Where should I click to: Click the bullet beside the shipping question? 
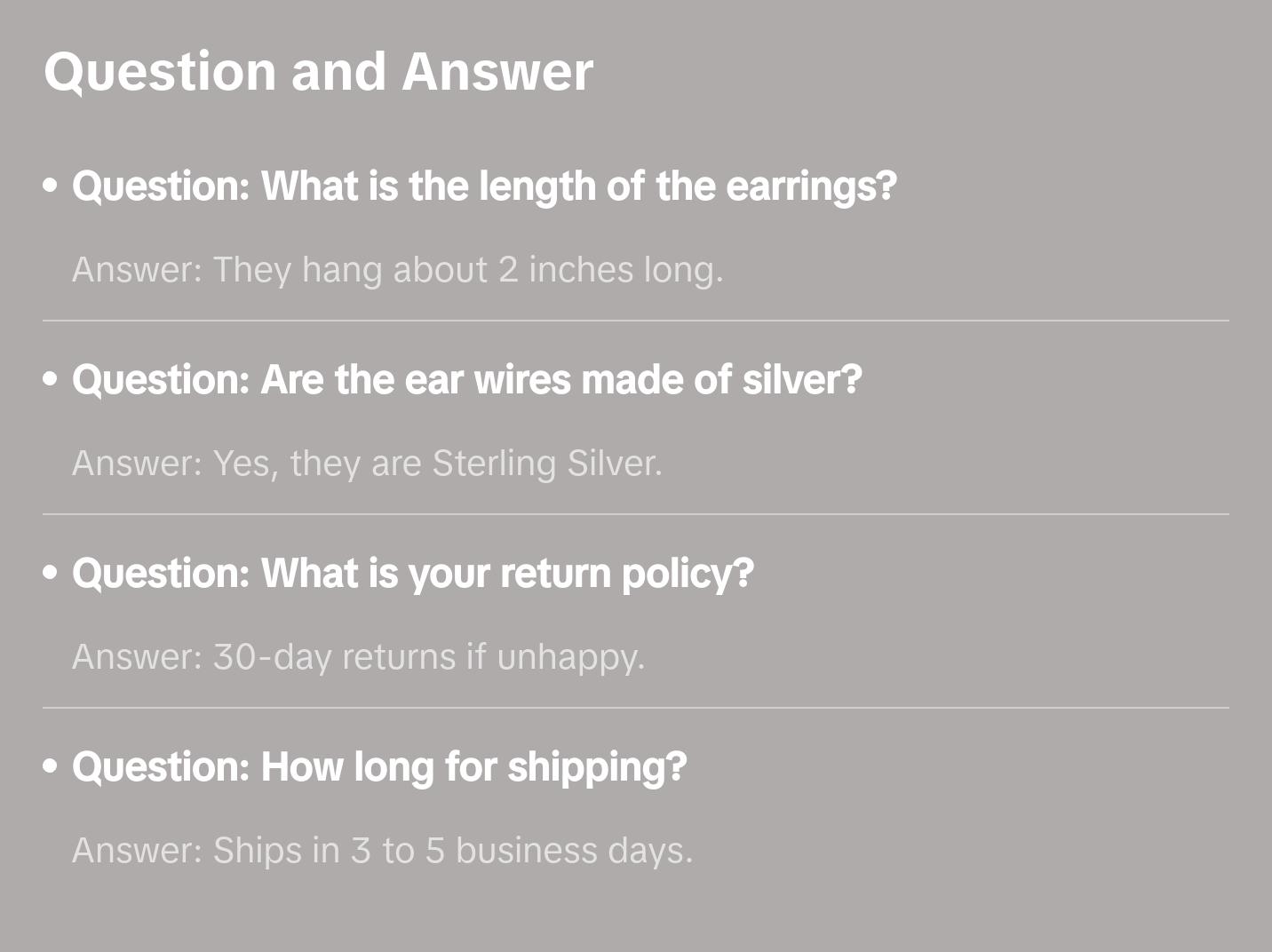(51, 766)
